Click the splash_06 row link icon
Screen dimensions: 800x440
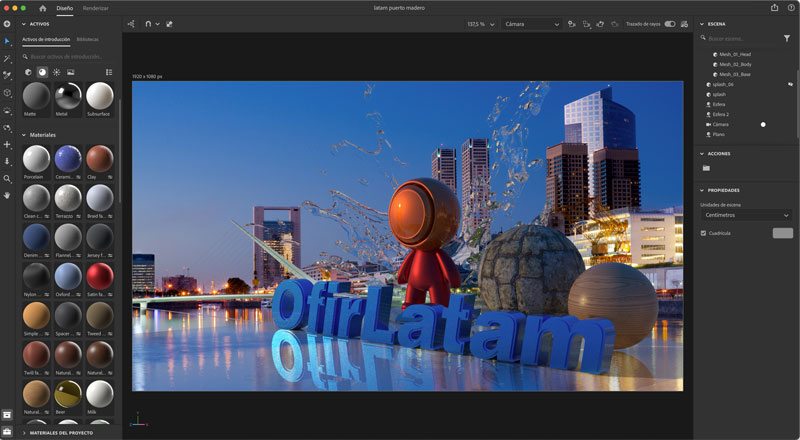[x=790, y=84]
